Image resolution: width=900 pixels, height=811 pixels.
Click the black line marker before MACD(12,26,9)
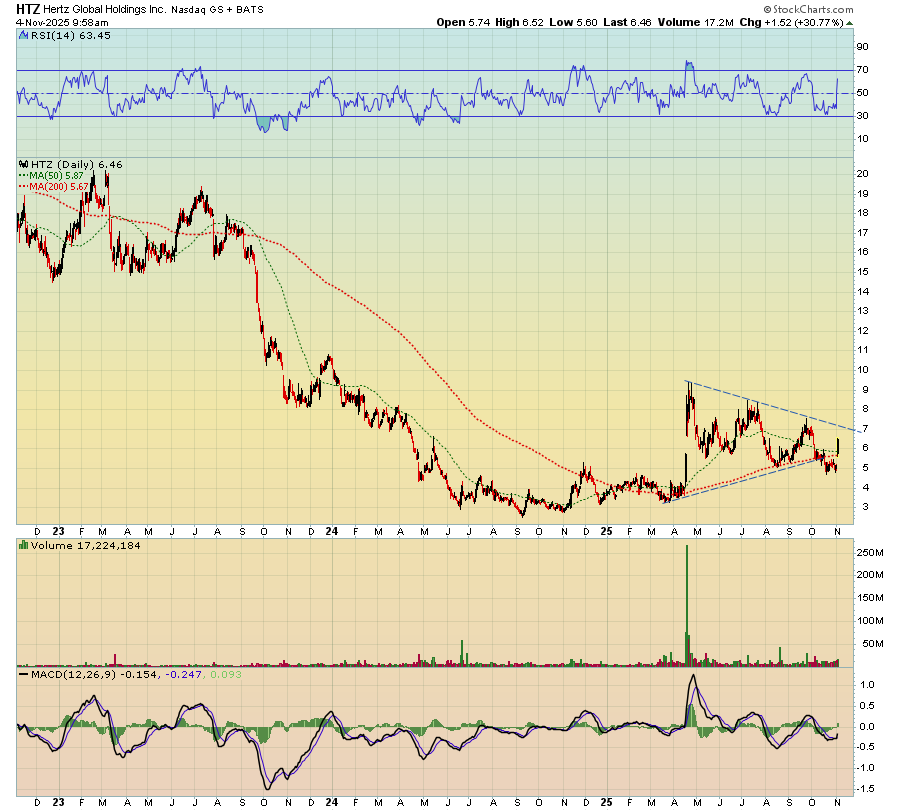pyautogui.click(x=24, y=674)
